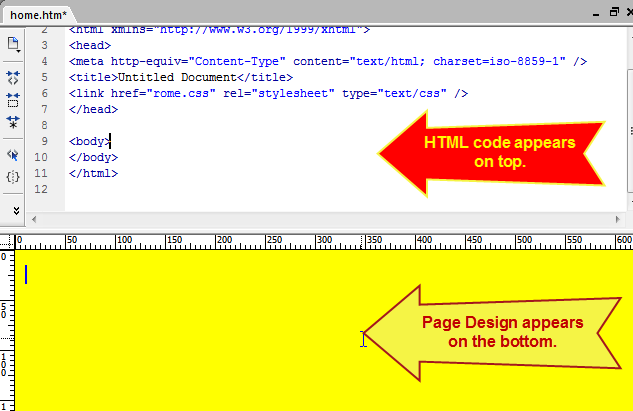
Task: Click the Collapse Full Tag icon
Action: pyautogui.click(x=14, y=77)
